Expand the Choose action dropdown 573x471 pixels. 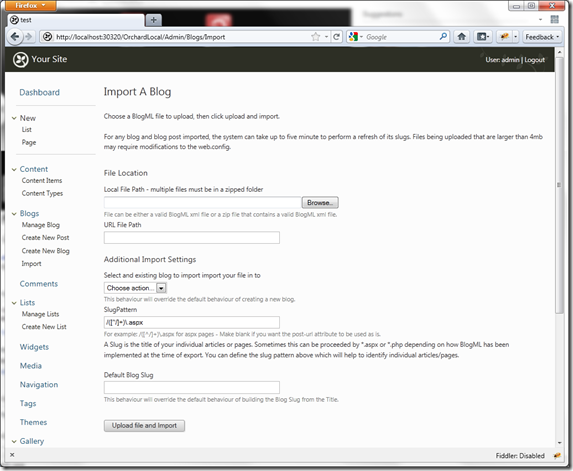(x=136, y=288)
